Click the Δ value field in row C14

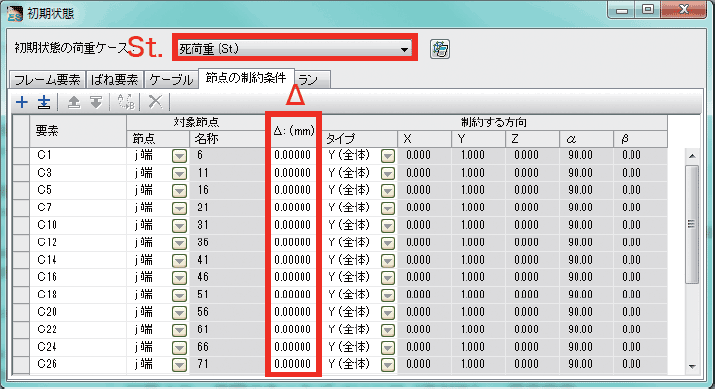tap(293, 260)
